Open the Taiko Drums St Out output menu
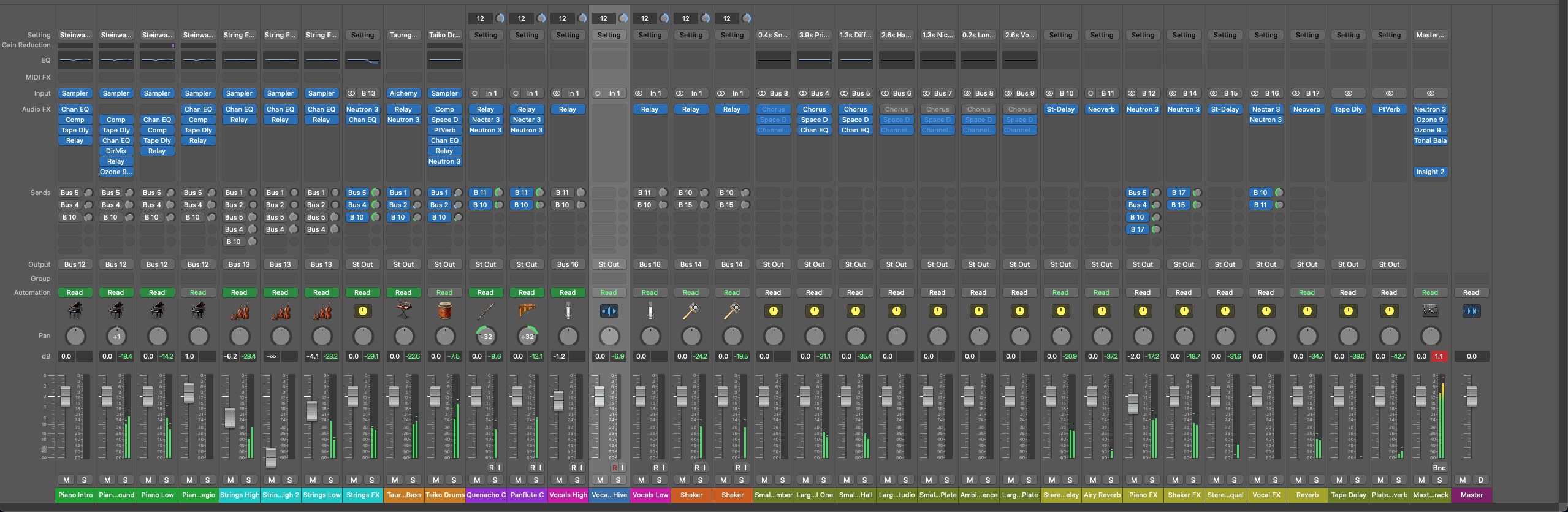 (444, 264)
